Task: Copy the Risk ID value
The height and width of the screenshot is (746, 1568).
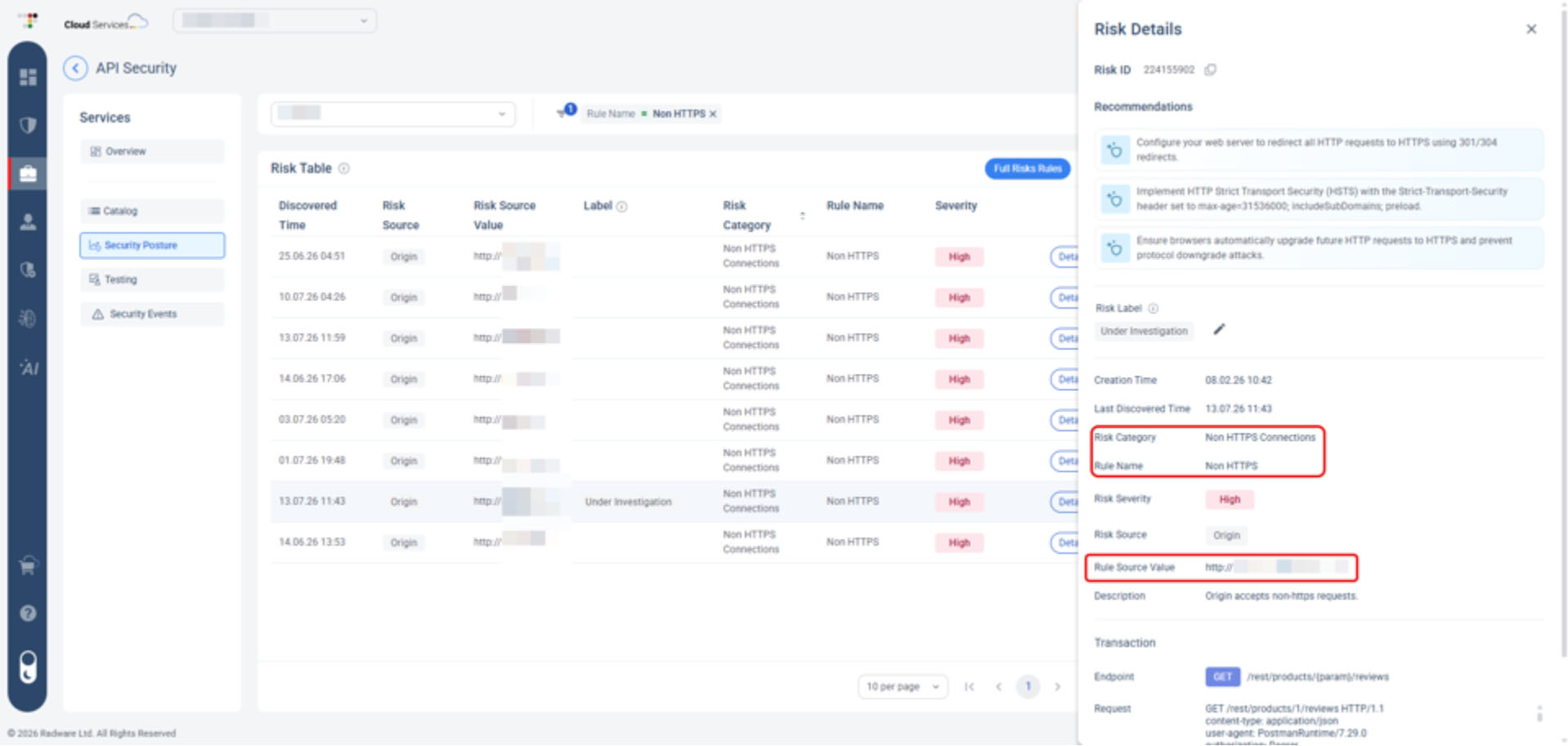Action: [1211, 70]
